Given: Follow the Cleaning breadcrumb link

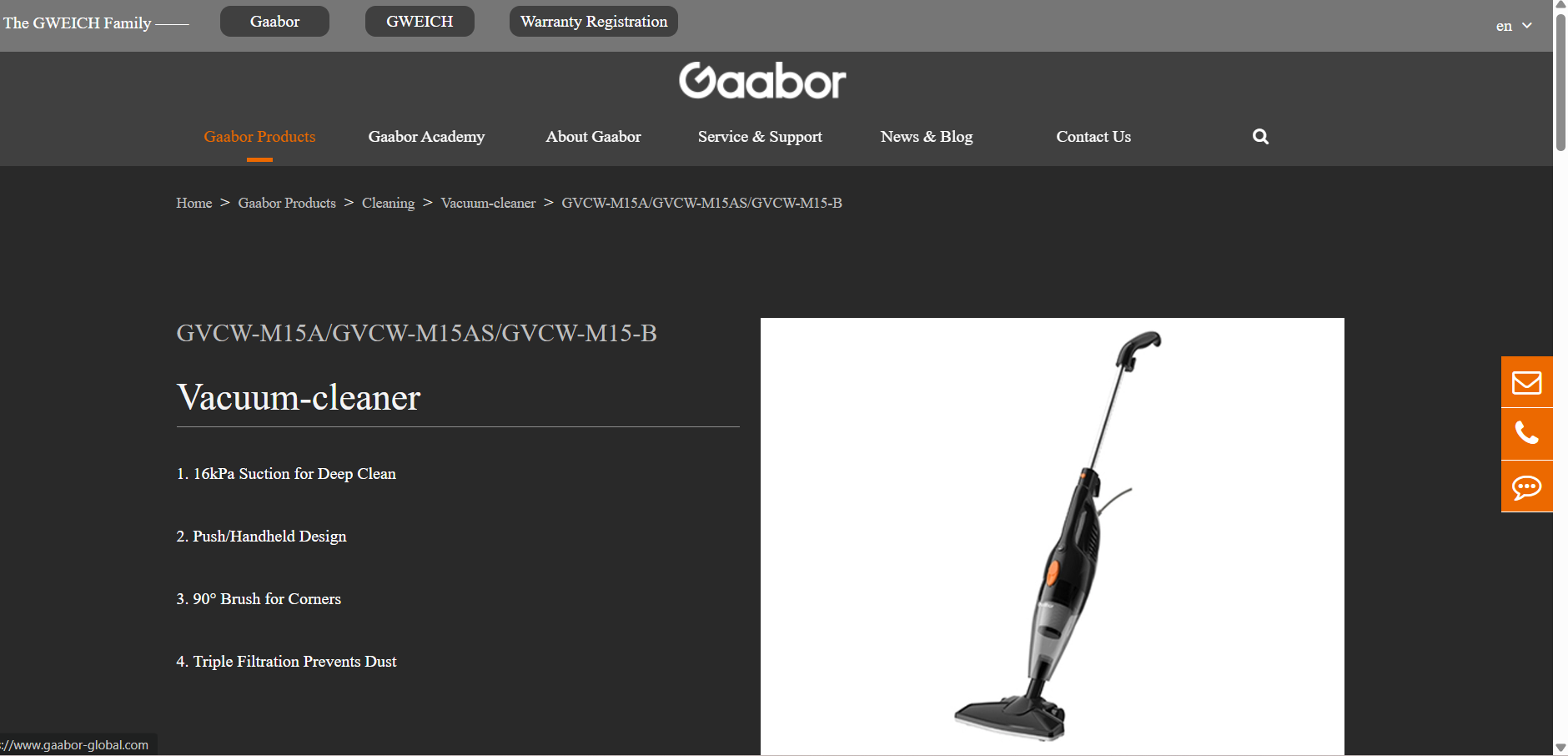Looking at the screenshot, I should tap(388, 203).
